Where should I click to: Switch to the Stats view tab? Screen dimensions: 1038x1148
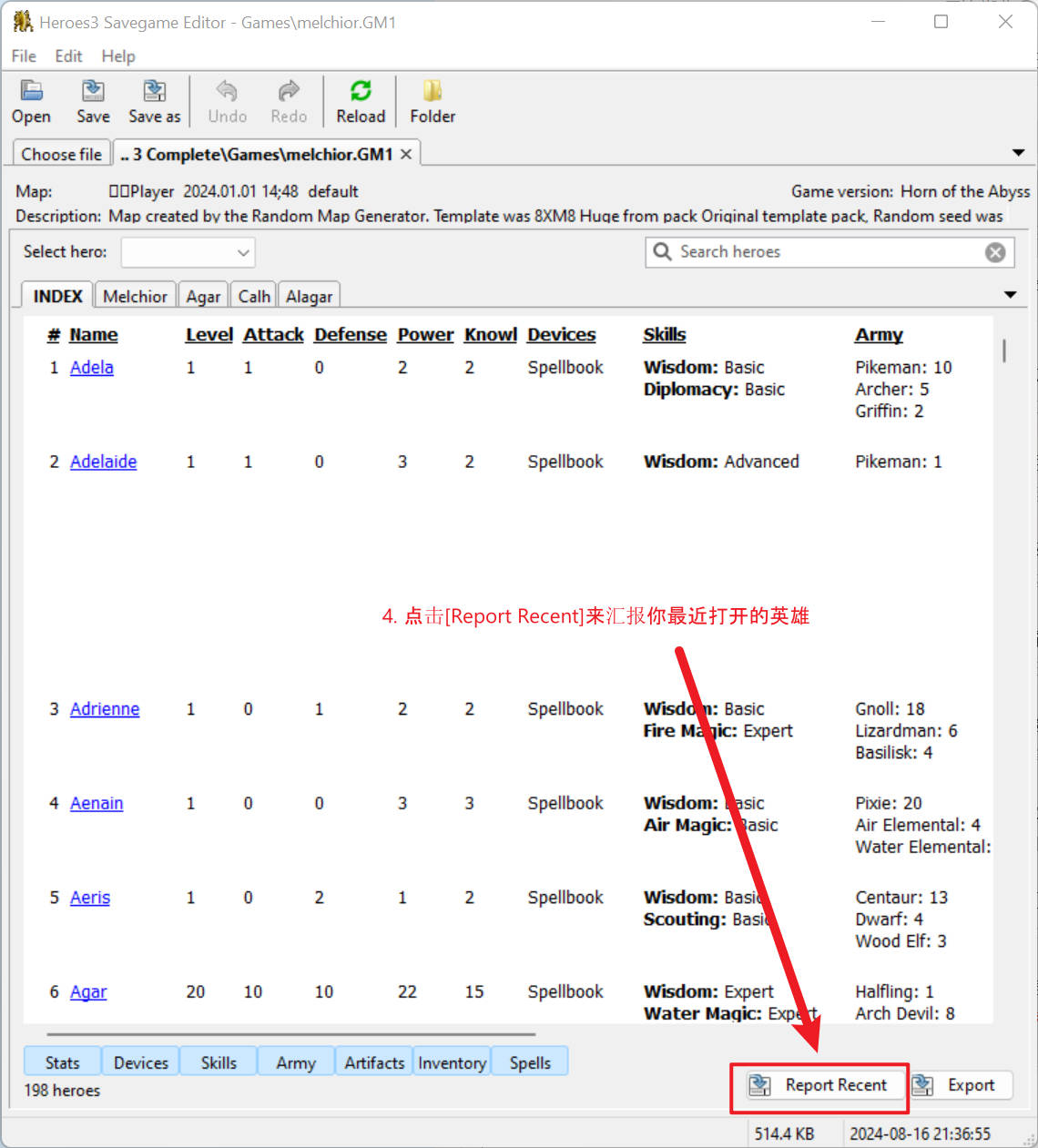coord(62,1062)
